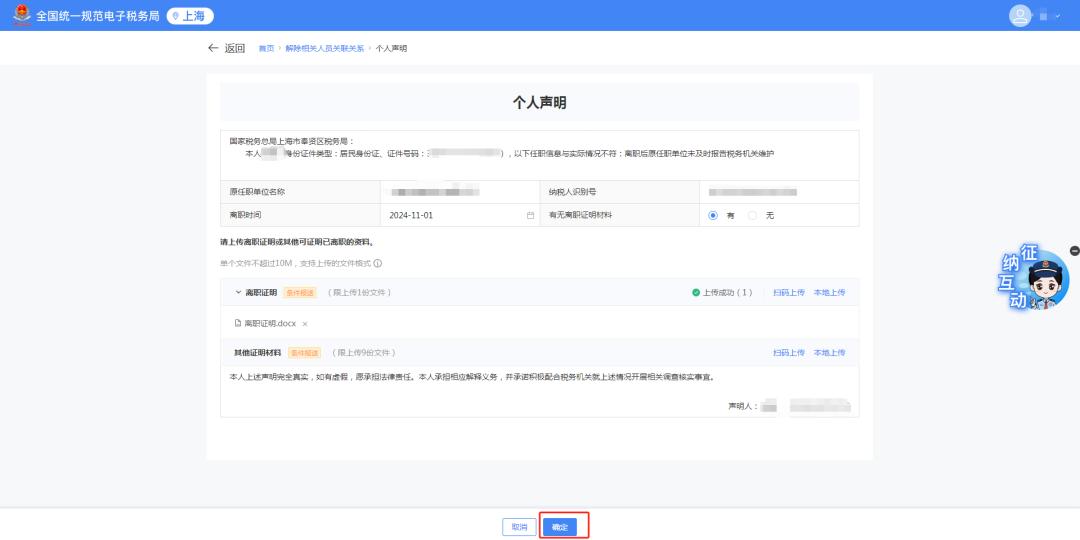Open the 离职证明.docx file
The height and width of the screenshot is (540, 1080).
point(270,324)
